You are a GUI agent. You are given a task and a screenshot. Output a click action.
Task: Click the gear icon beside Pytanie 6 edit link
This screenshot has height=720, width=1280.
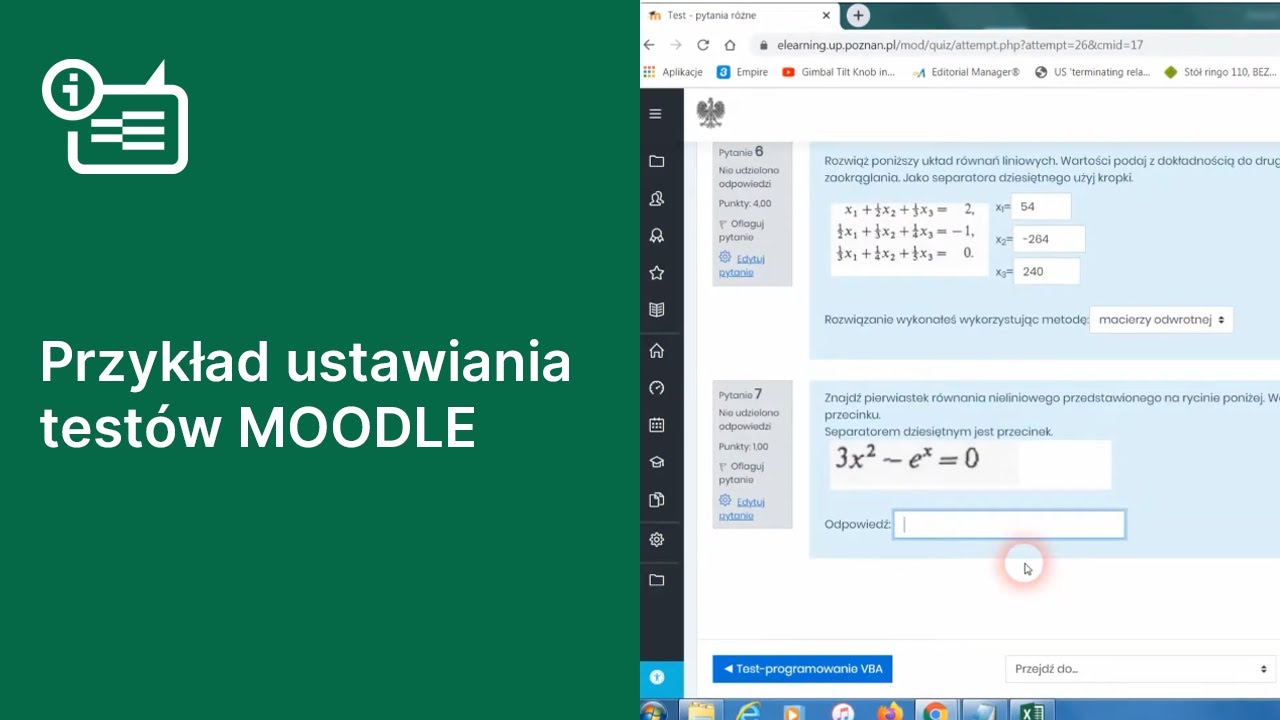tap(725, 257)
